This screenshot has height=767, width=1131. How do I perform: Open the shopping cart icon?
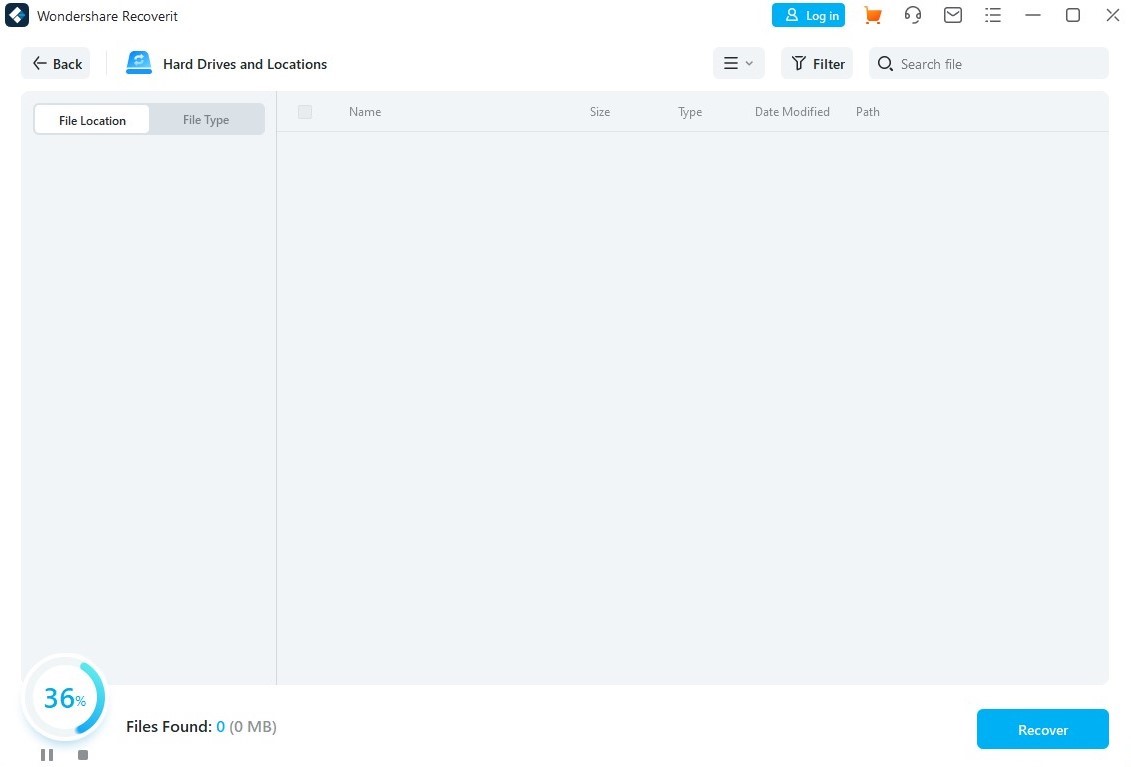873,15
